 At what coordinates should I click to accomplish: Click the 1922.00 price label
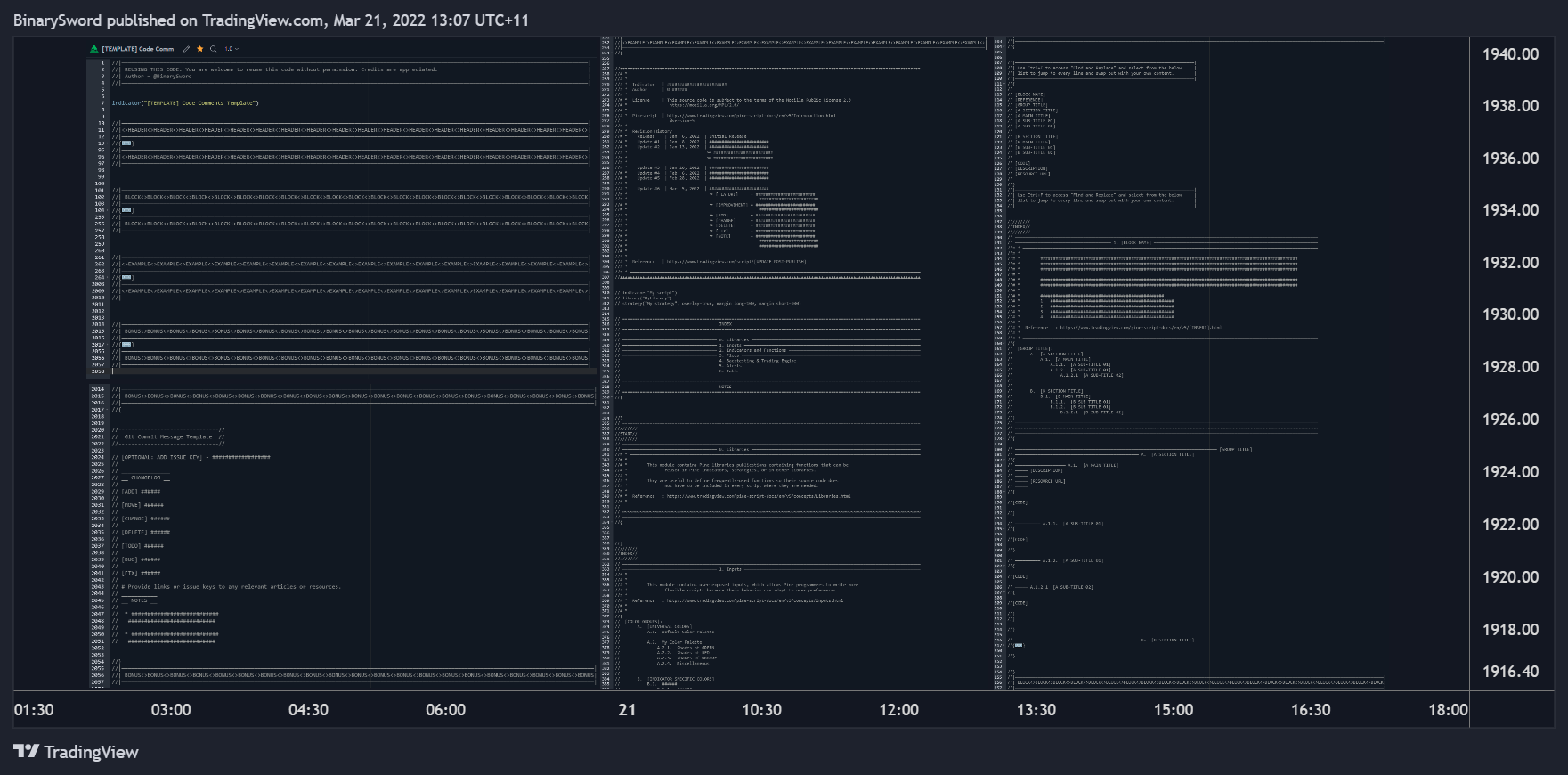(x=1510, y=525)
